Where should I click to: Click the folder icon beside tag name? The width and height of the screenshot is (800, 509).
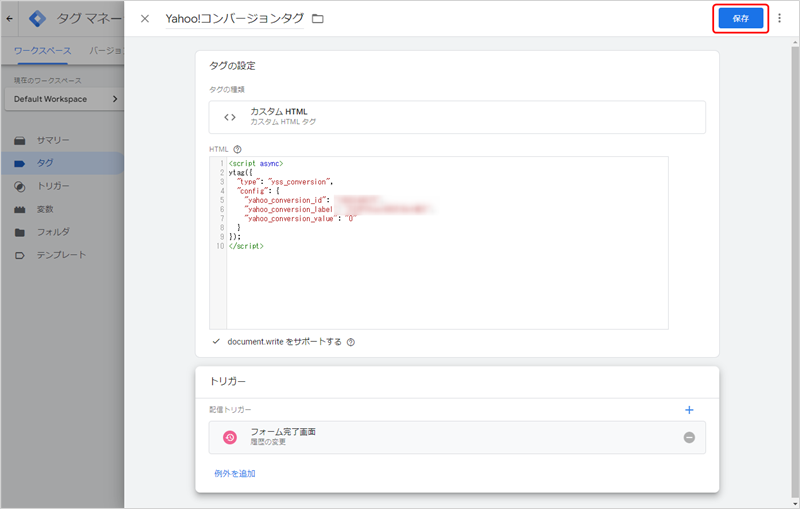pos(318,19)
